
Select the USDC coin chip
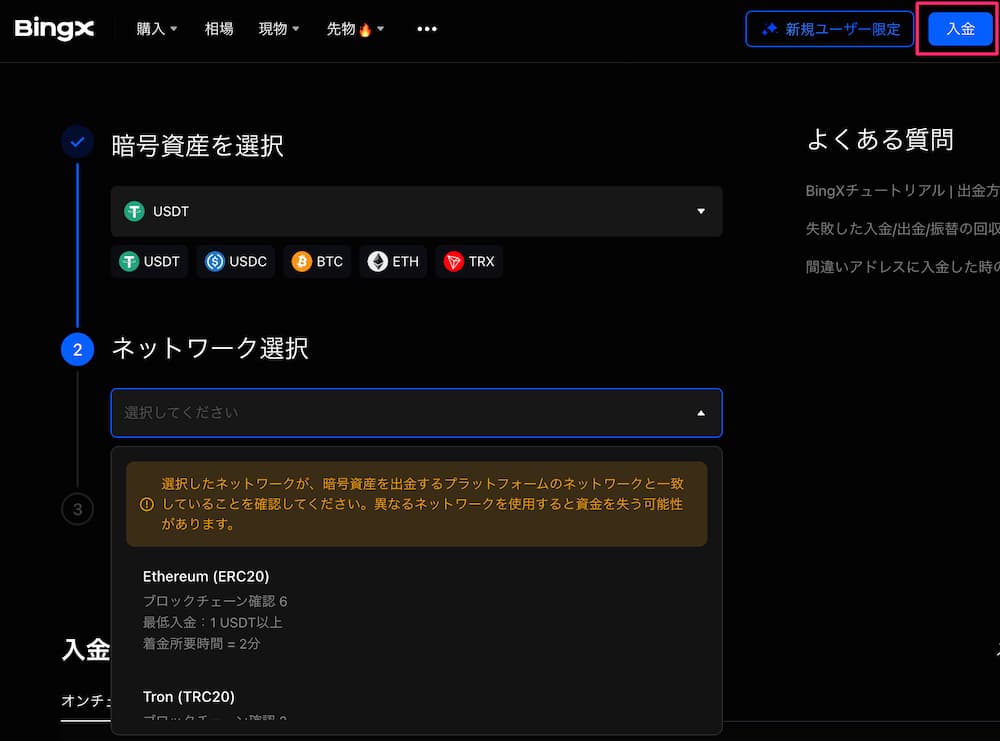tap(236, 262)
